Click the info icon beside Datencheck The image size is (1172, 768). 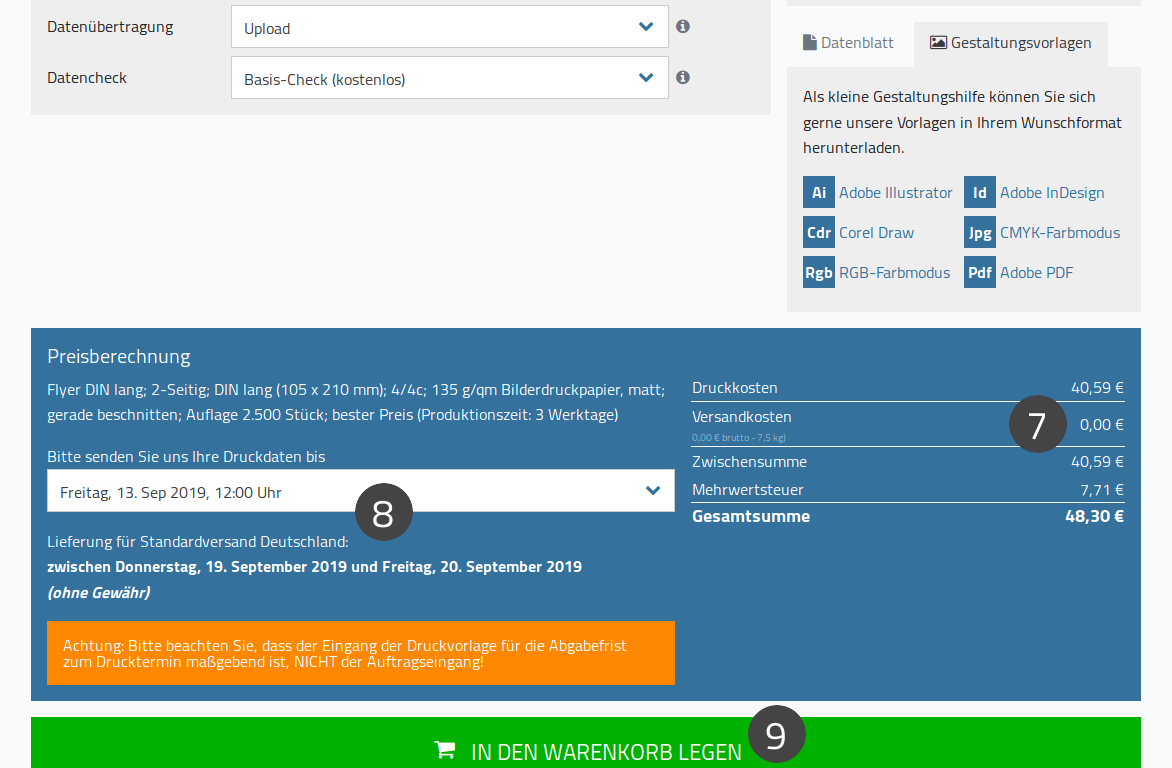pyautogui.click(x=682, y=77)
